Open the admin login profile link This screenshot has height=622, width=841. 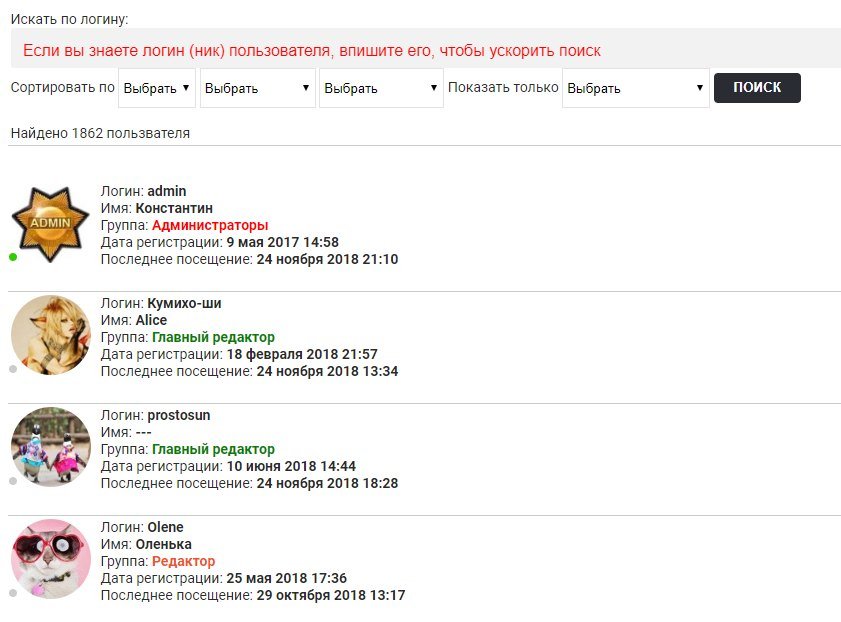click(167, 191)
